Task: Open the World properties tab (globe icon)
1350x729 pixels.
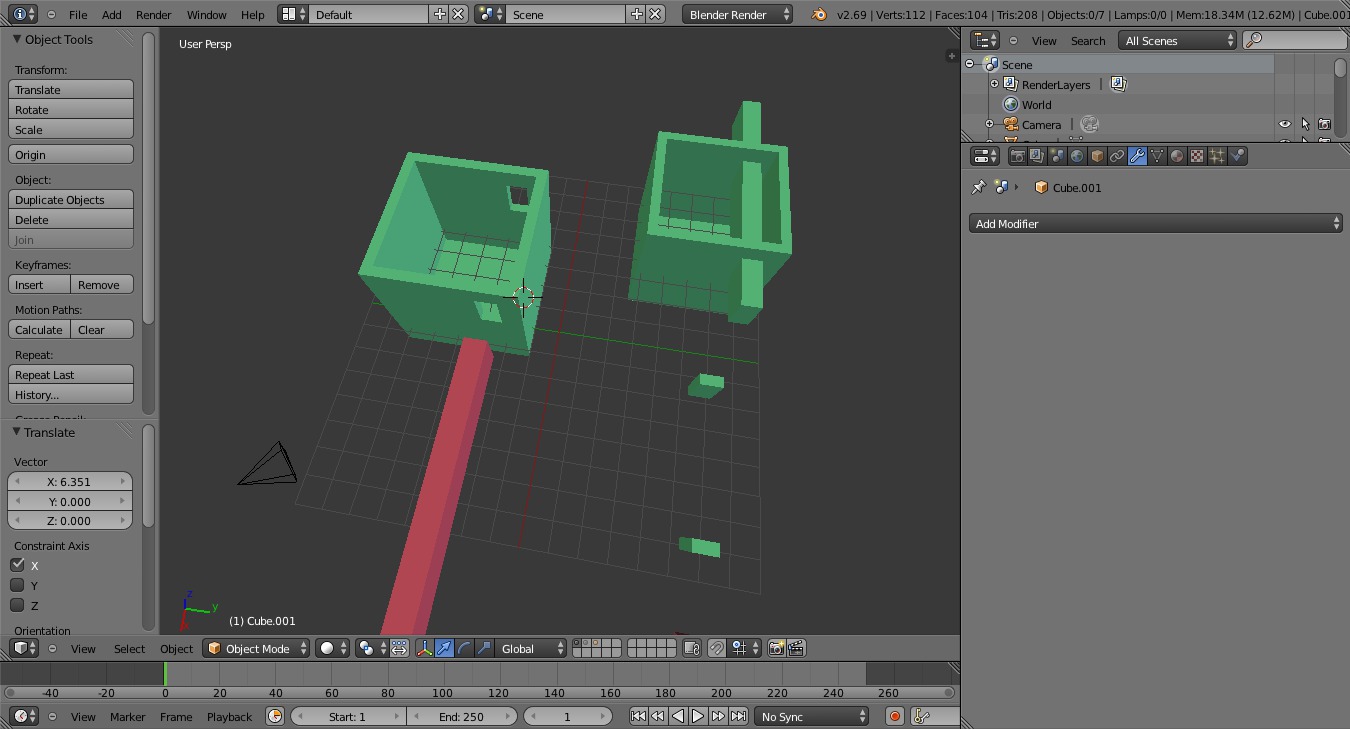Action: 1077,156
